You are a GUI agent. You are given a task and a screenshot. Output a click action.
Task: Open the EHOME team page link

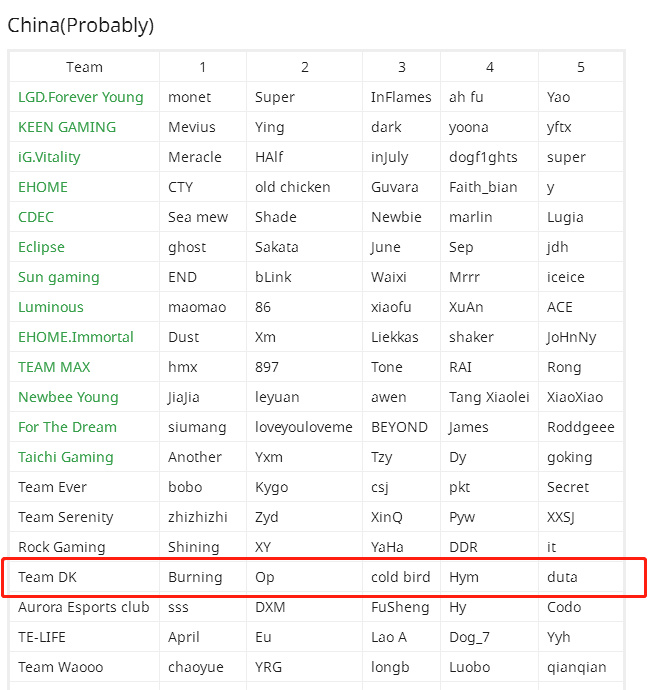tap(43, 187)
